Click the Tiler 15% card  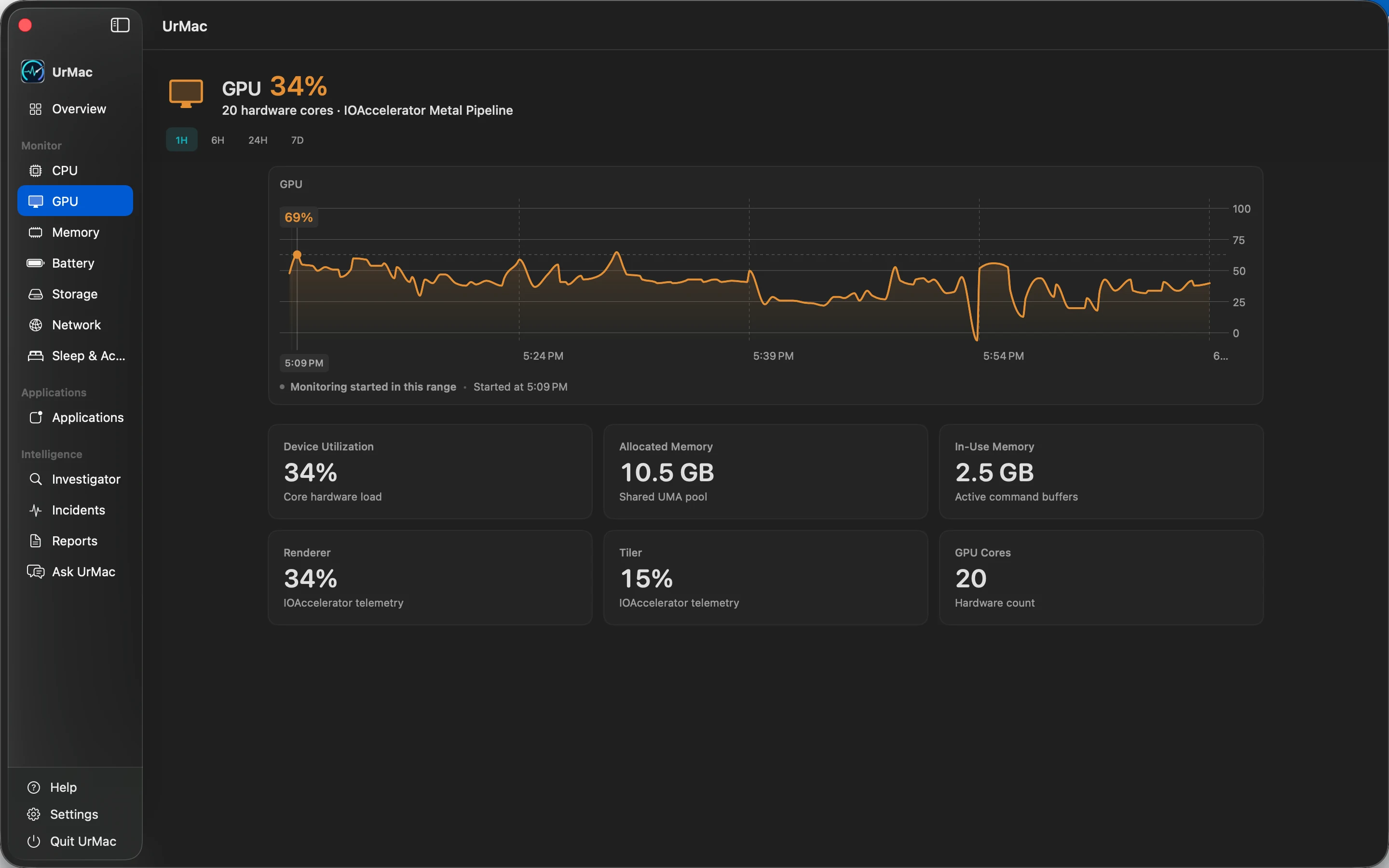(765, 578)
